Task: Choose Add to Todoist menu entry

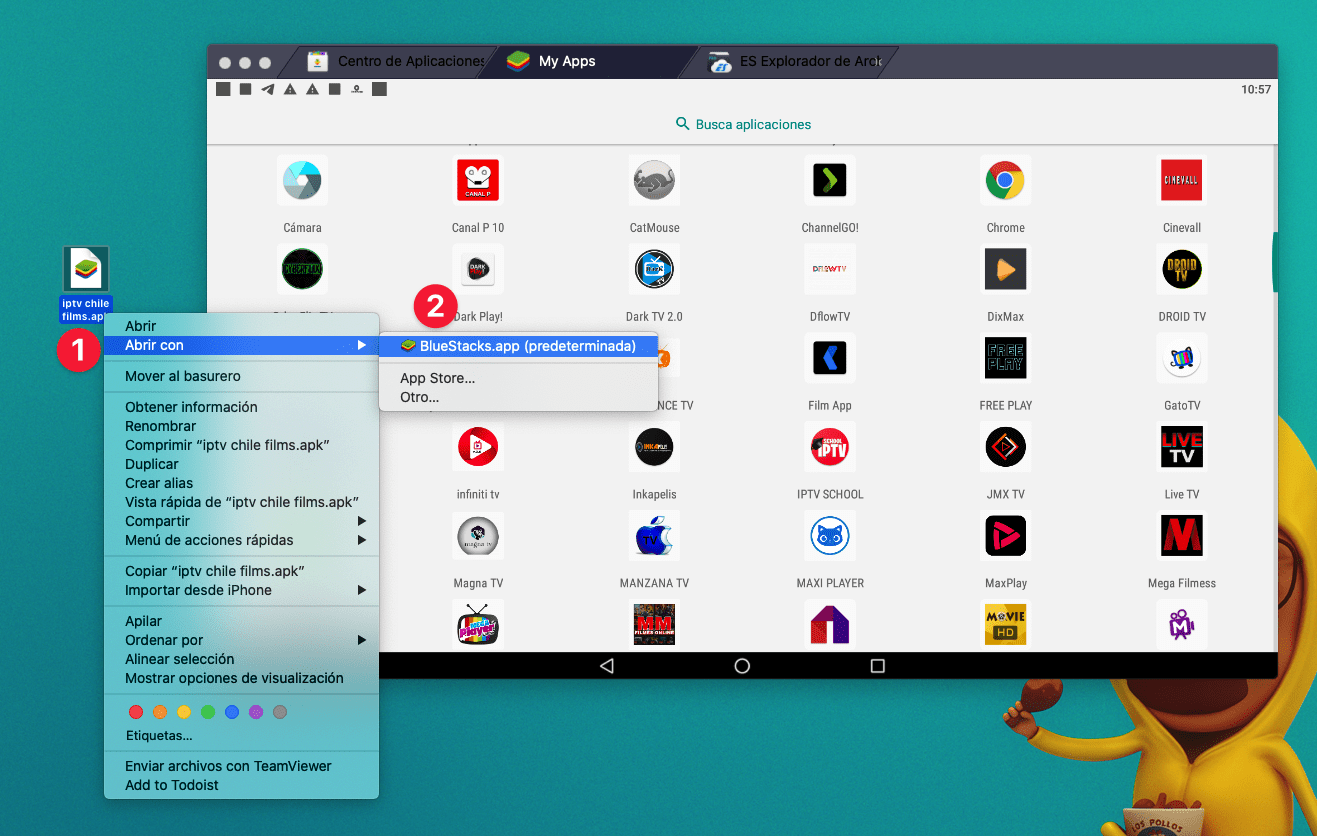Action: (241, 785)
